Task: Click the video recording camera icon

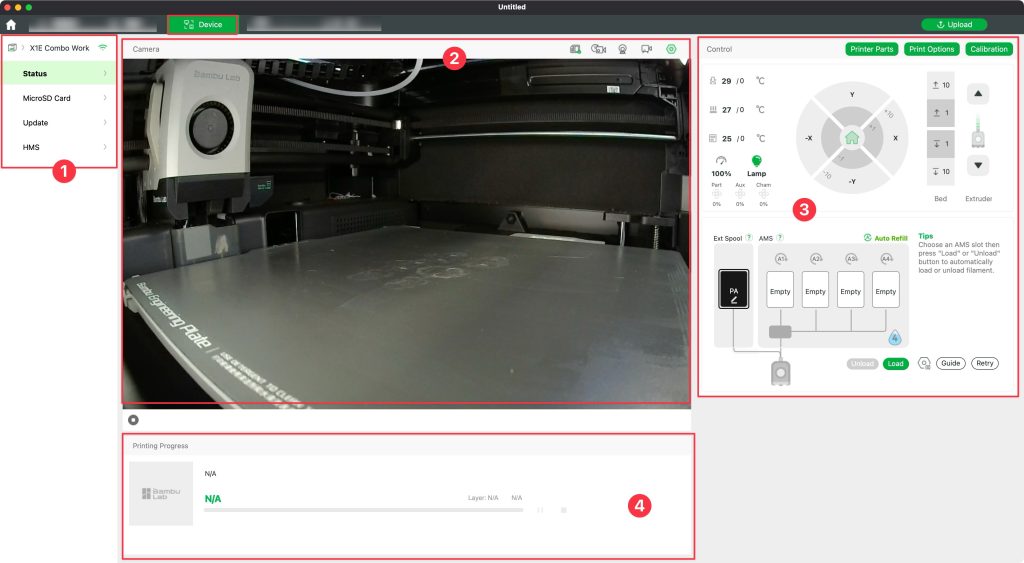Action: pos(646,48)
